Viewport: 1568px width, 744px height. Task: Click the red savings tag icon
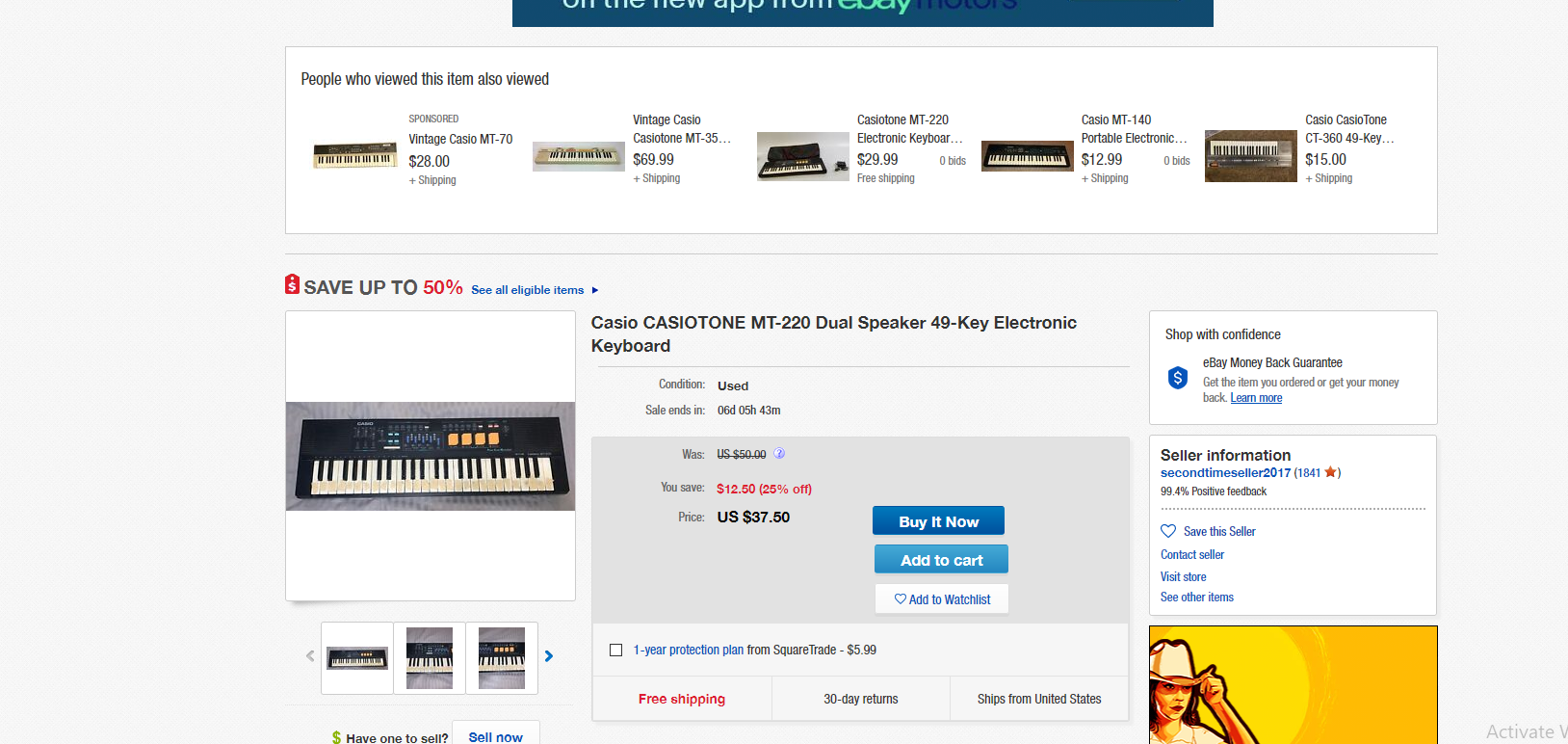292,284
